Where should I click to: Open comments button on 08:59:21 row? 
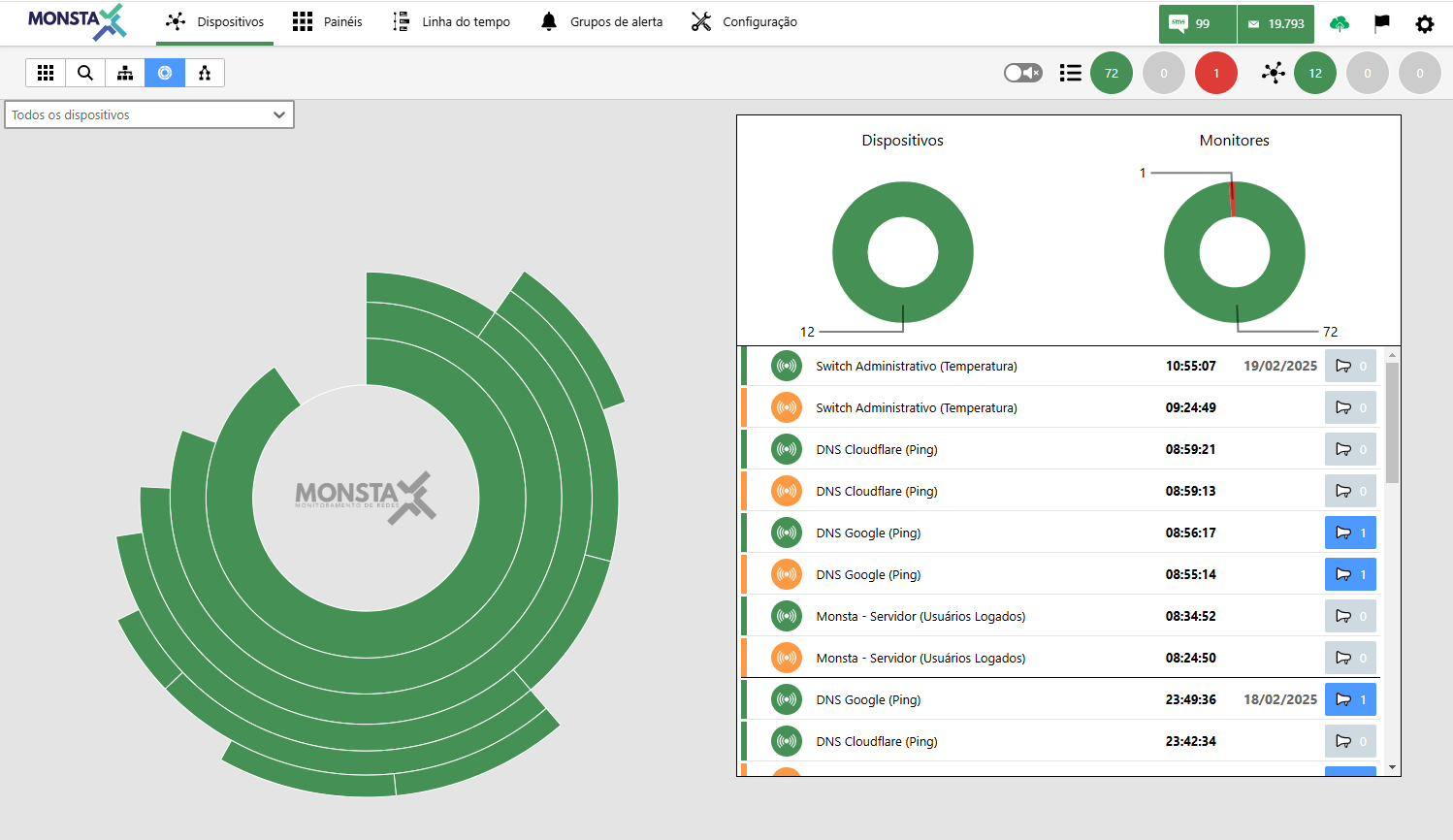[x=1350, y=449]
